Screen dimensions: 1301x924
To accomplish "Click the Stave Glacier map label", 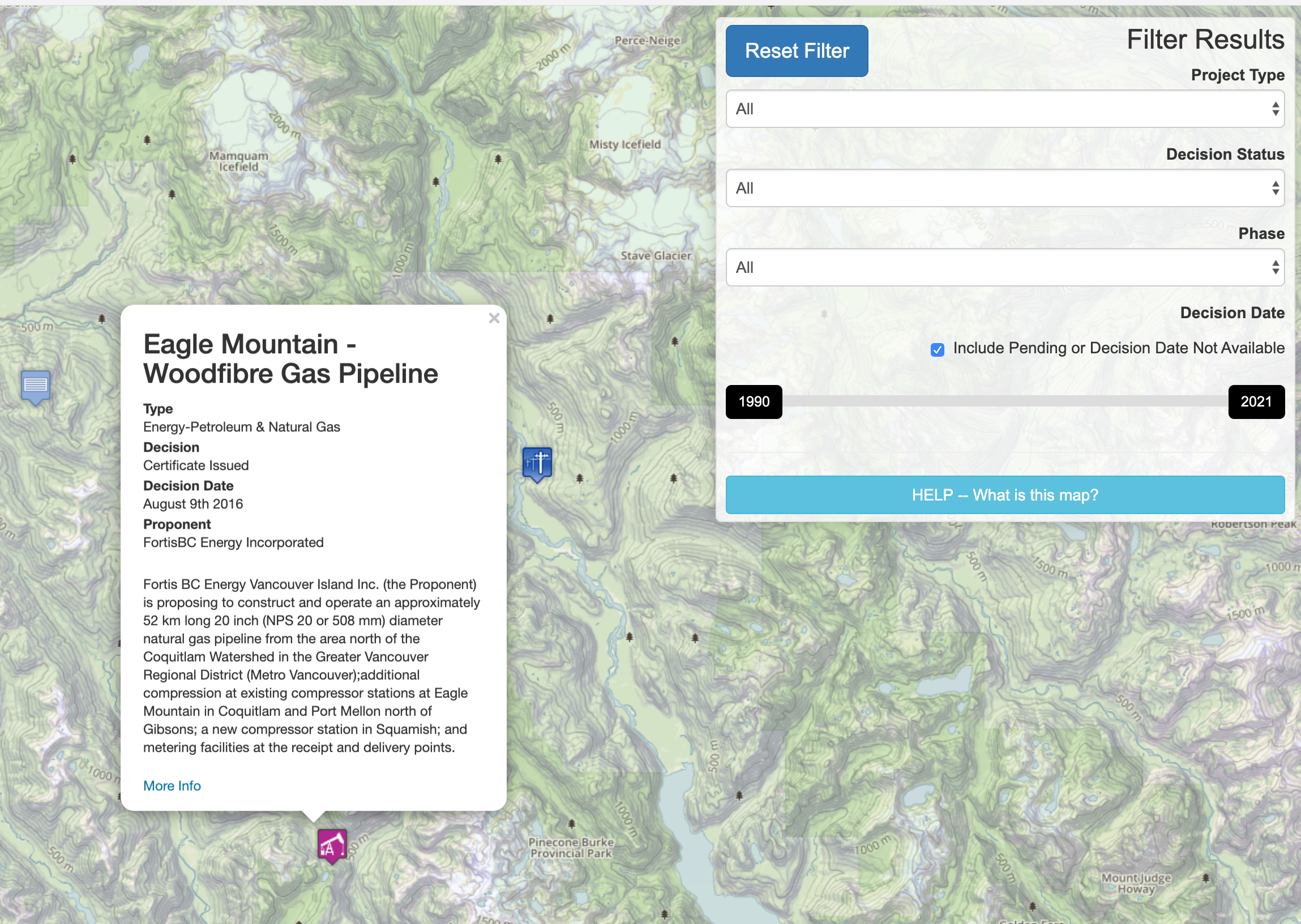I will 656,255.
